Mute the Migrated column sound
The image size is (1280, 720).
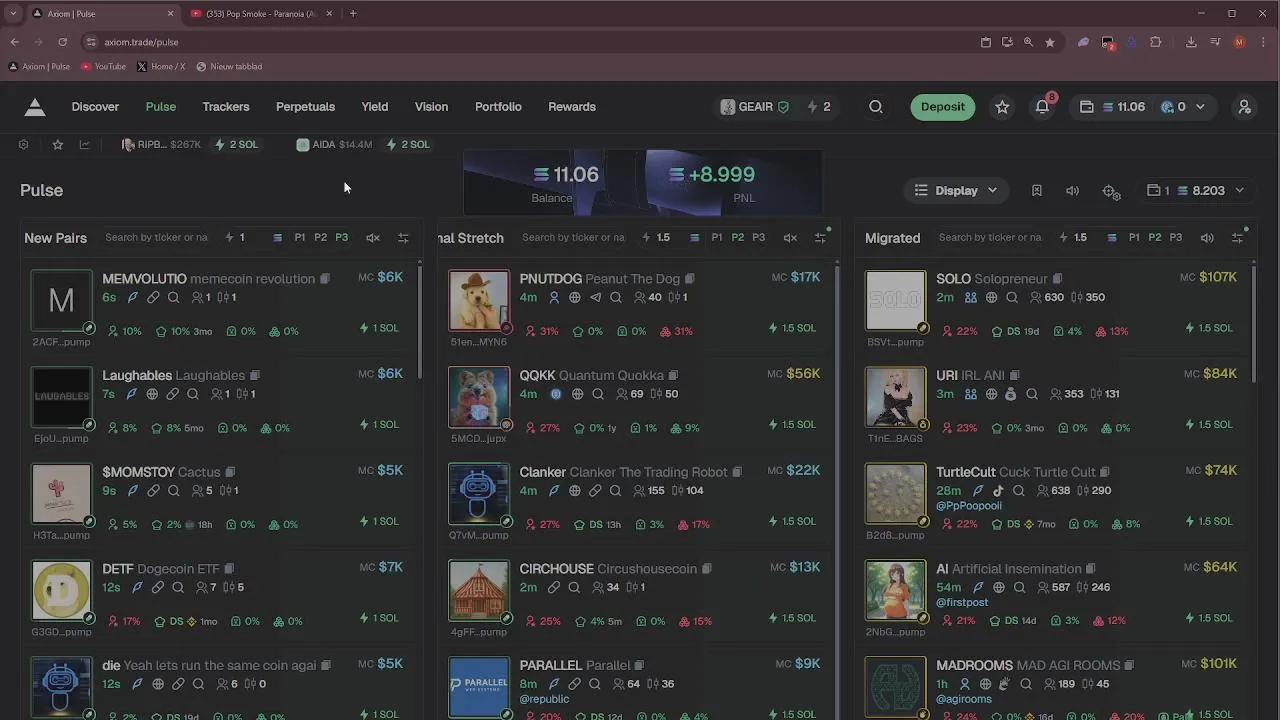click(x=1207, y=238)
